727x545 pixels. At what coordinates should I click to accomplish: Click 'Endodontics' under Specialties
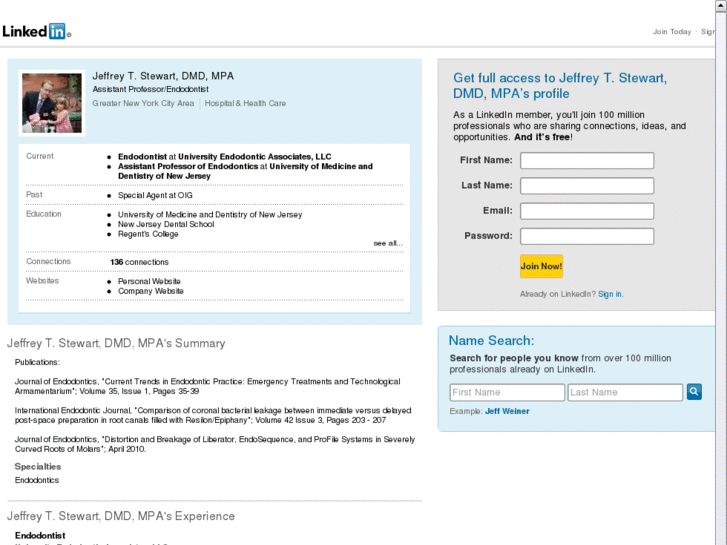[x=37, y=480]
